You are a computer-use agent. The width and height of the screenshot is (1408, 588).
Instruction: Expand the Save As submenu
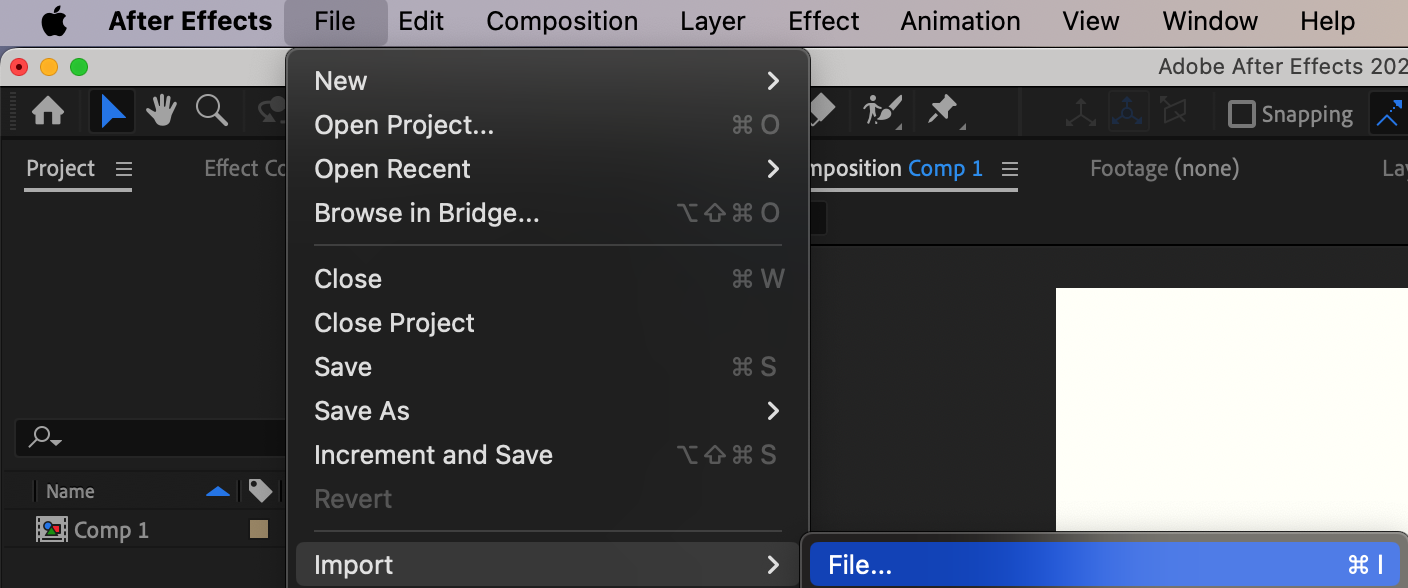[547, 411]
